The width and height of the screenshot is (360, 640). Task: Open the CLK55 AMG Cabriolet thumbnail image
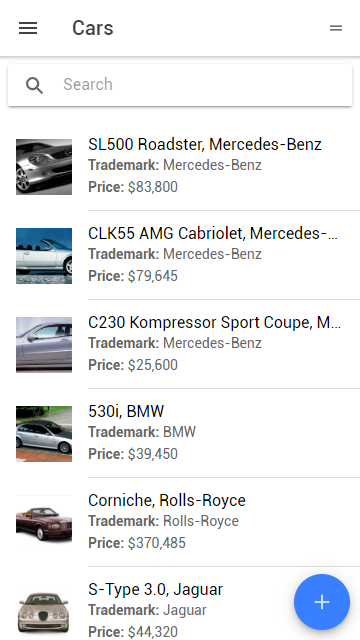point(44,256)
